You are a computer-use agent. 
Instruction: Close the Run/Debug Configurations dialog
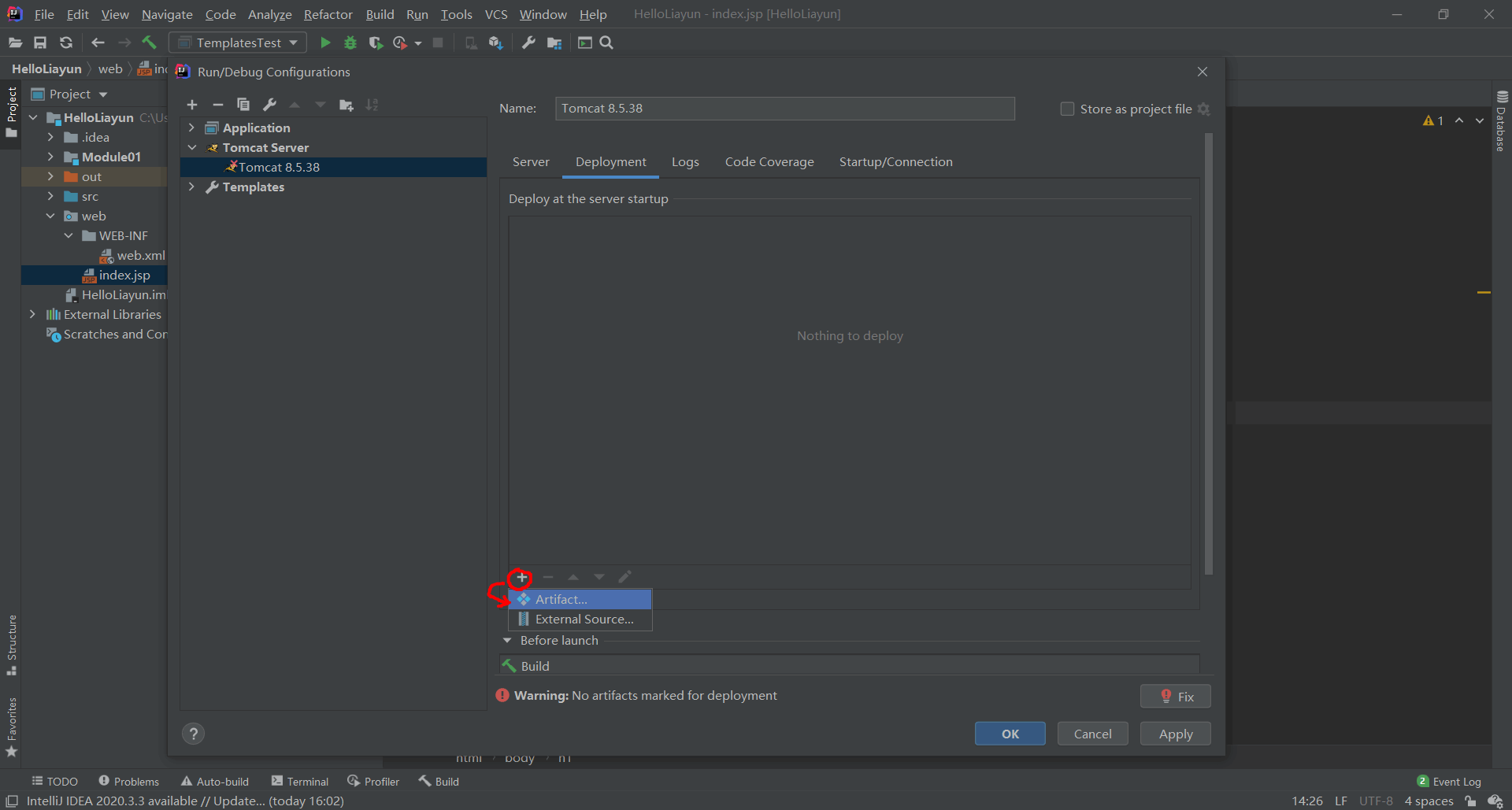point(1203,72)
